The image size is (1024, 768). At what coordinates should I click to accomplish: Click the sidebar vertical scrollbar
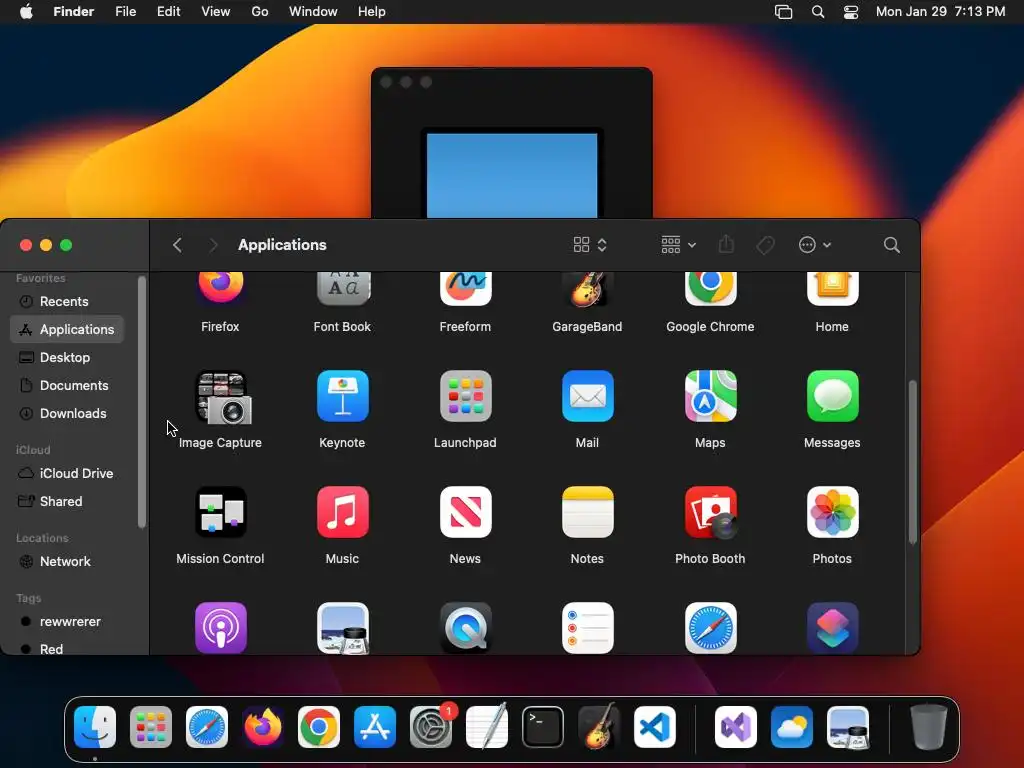142,402
